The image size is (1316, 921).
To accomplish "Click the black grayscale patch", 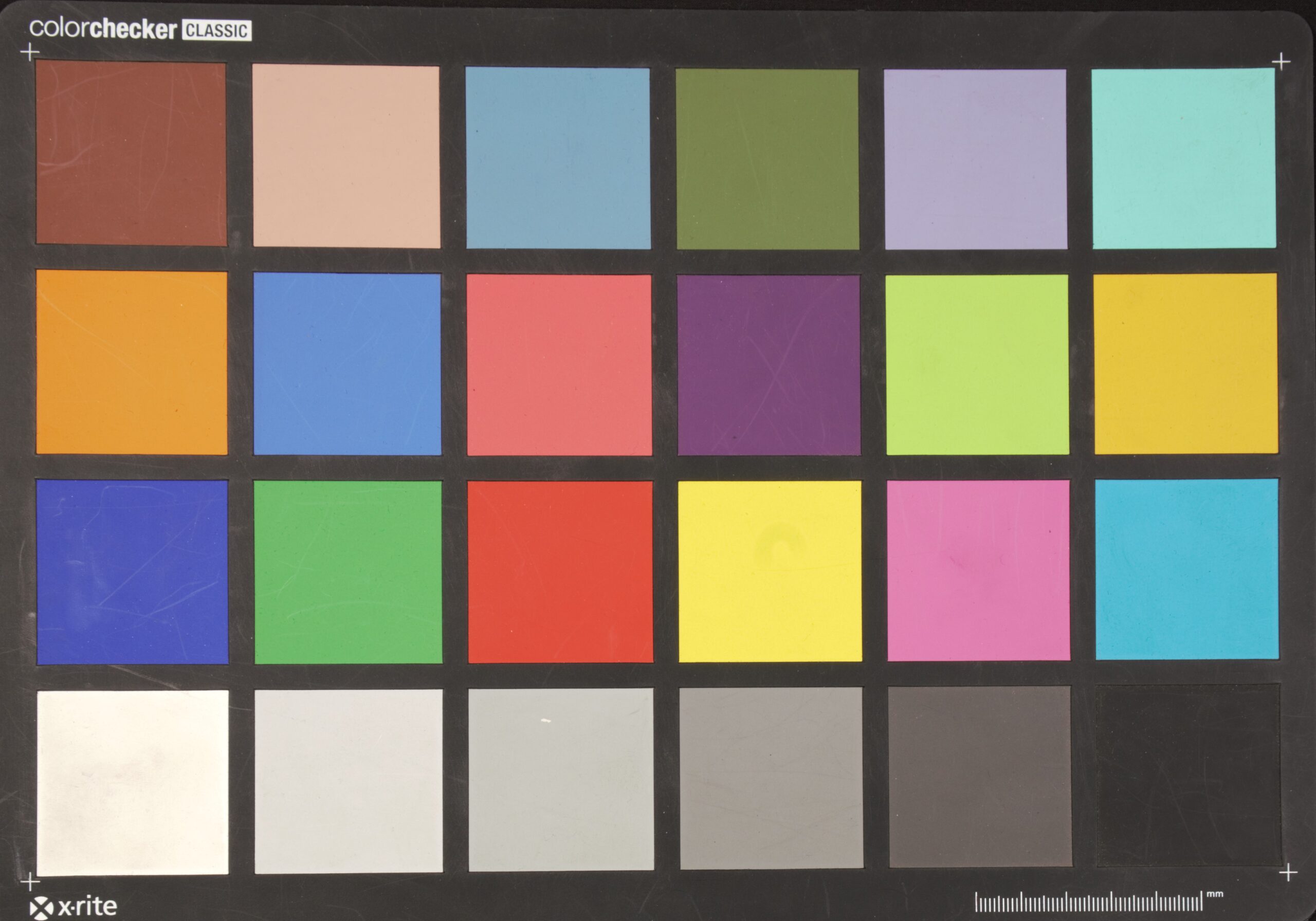I will click(1188, 776).
